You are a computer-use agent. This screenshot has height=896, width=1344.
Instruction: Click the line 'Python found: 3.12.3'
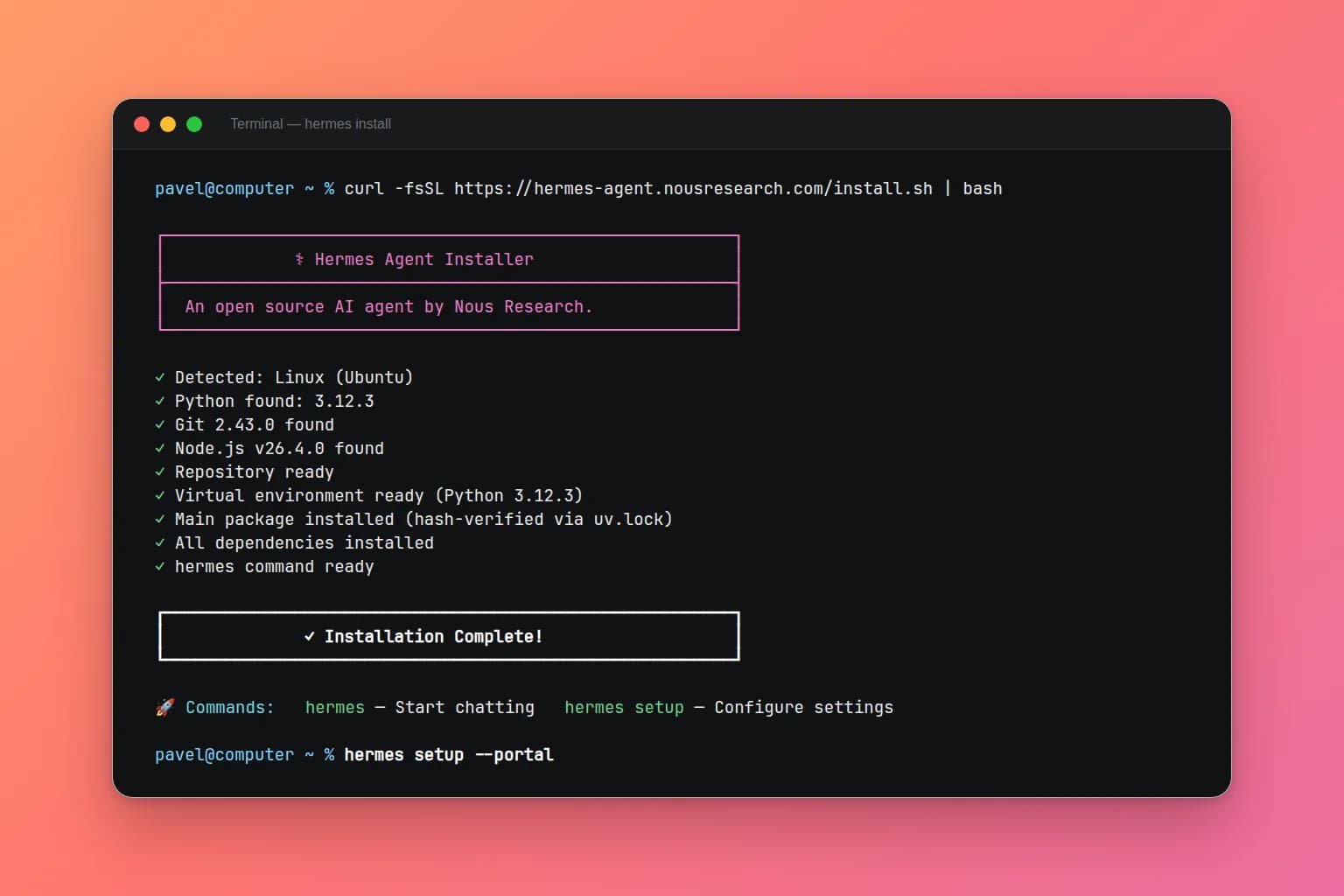(x=275, y=402)
